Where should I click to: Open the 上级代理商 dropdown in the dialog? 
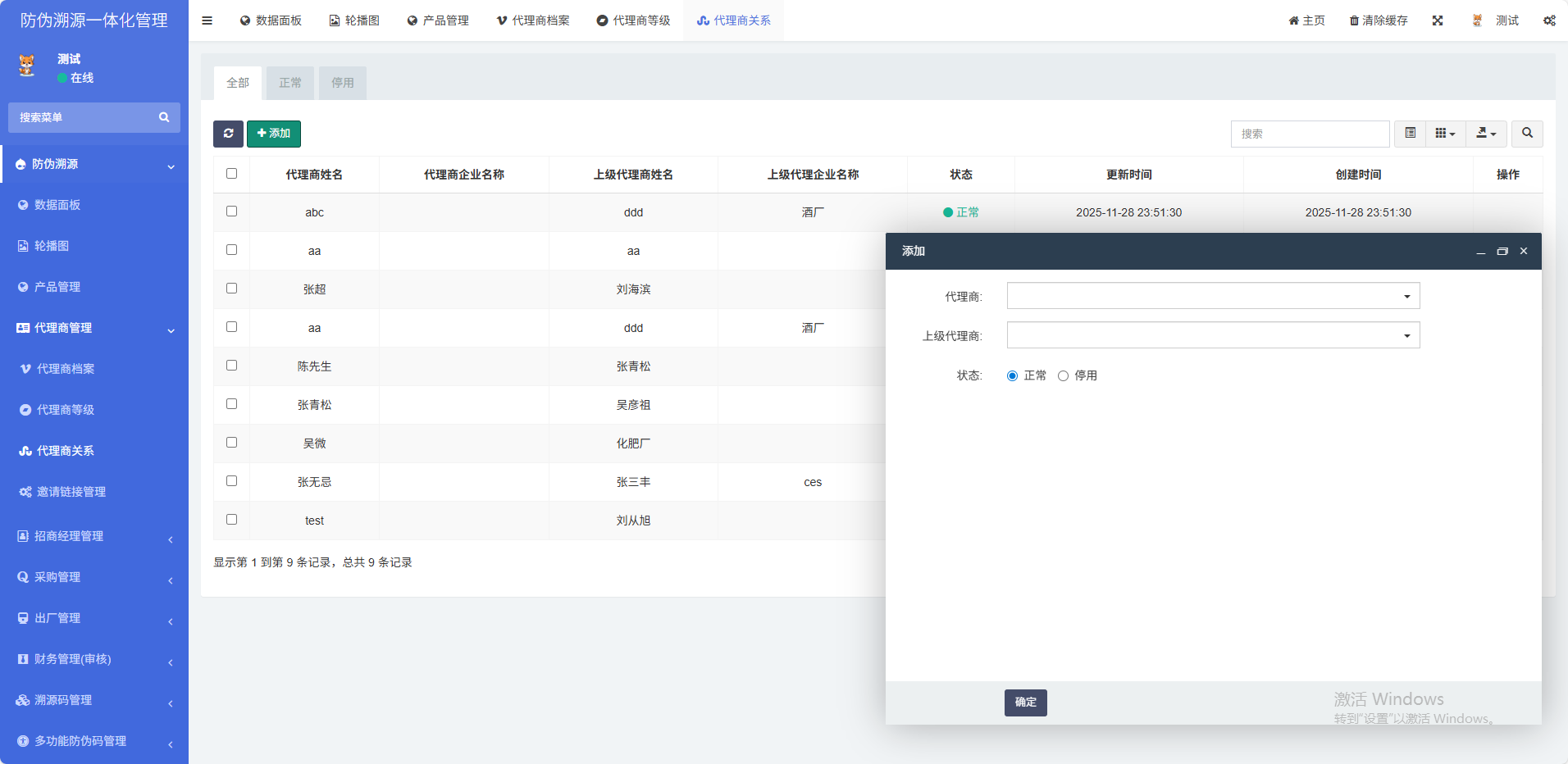pyautogui.click(x=1213, y=335)
